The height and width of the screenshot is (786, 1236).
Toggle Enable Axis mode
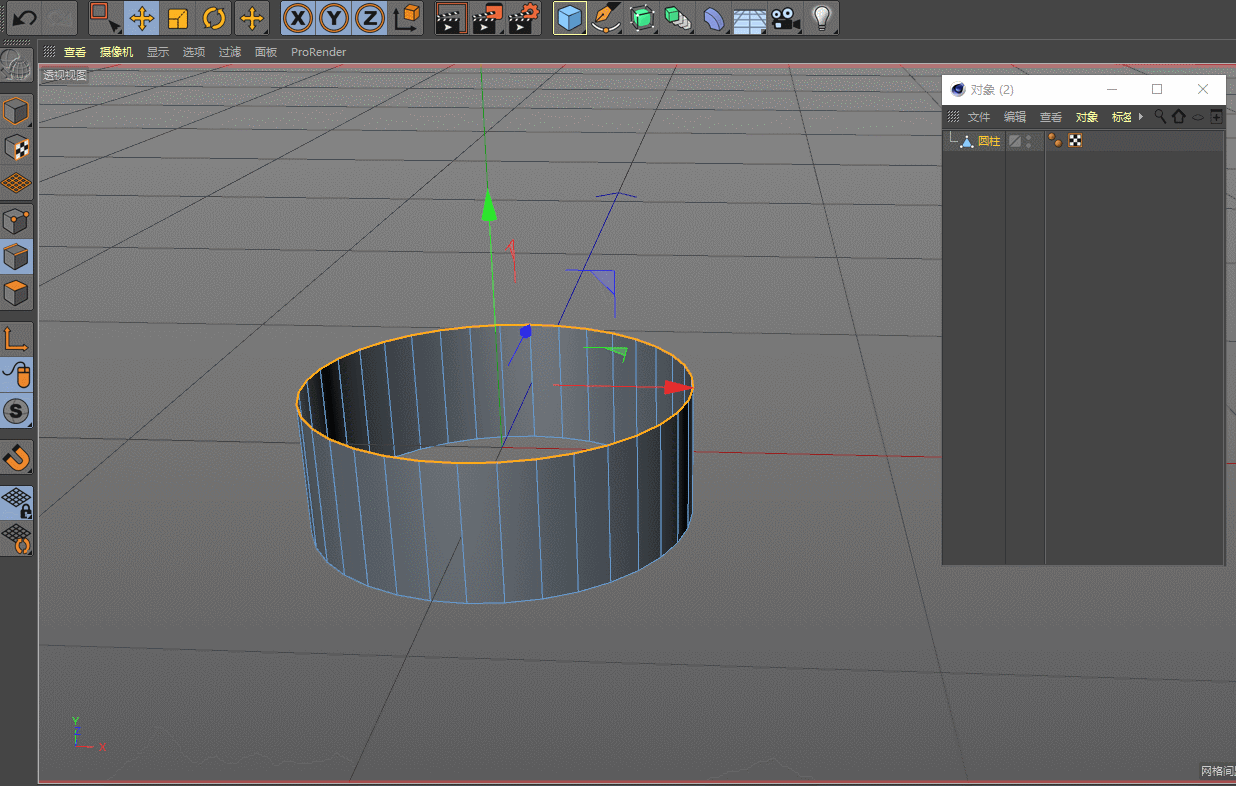coord(16,339)
